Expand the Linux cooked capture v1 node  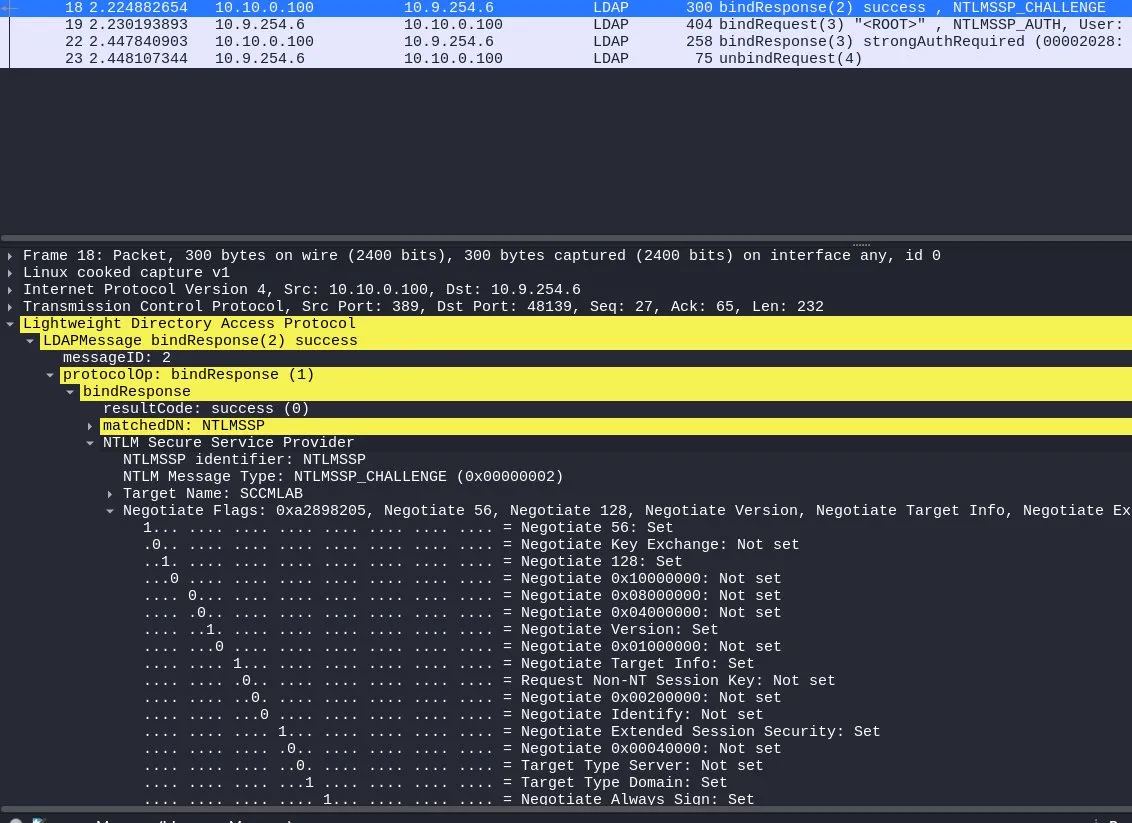11,273
